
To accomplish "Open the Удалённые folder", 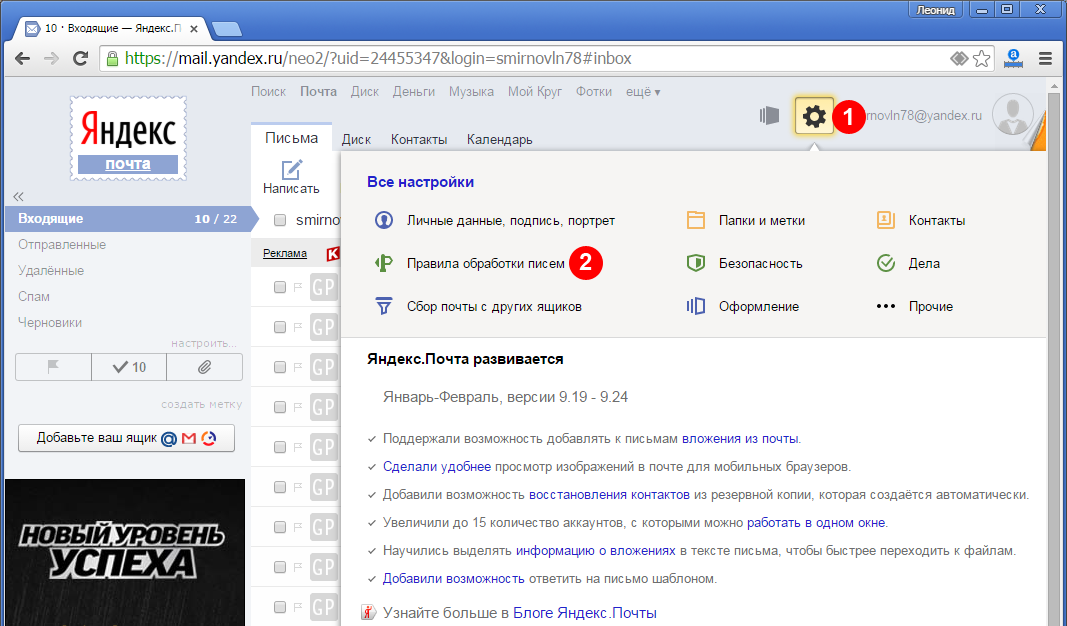I will point(51,271).
